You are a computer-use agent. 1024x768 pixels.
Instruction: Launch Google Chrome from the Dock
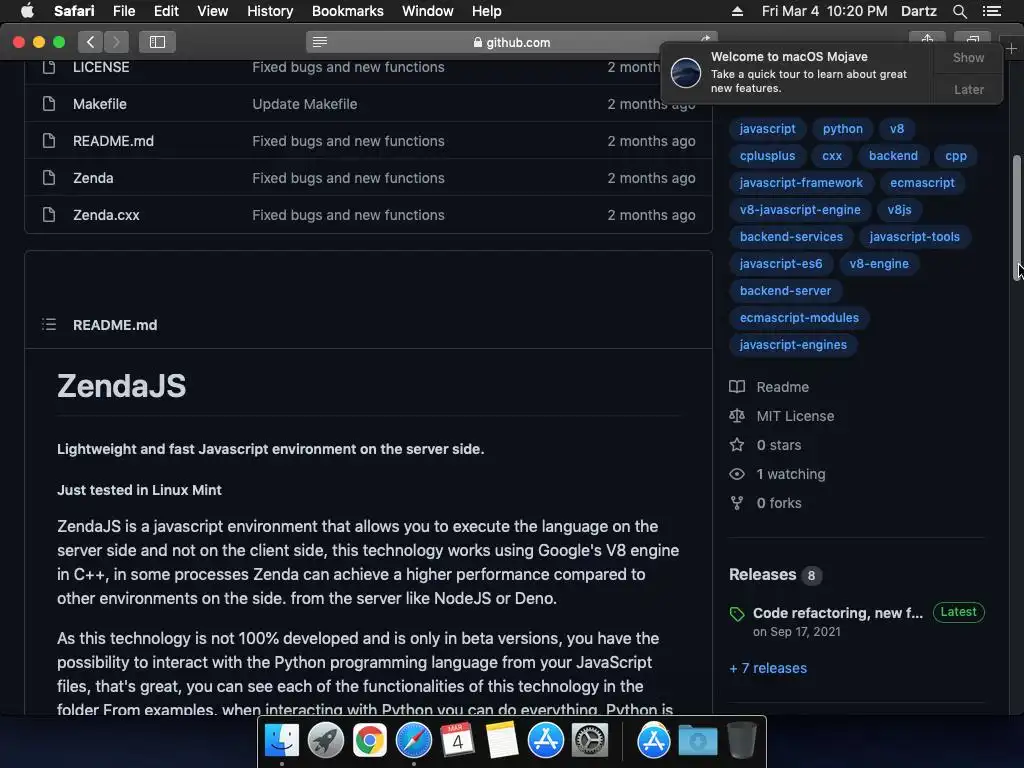[x=369, y=741]
